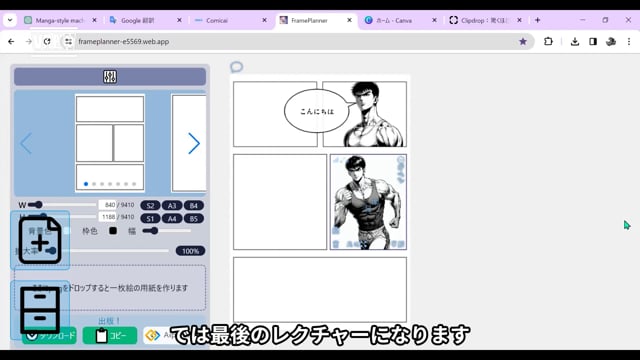The width and height of the screenshot is (640, 360).
Task: Open the browser extensions puzzle icon
Action: click(549, 42)
